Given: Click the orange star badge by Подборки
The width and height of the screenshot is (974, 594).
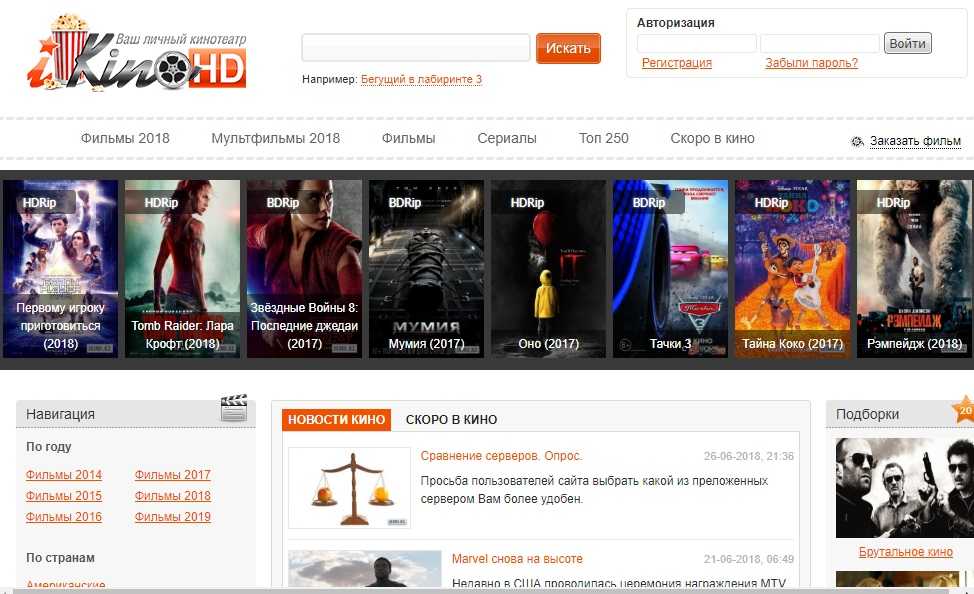Looking at the screenshot, I should (963, 409).
